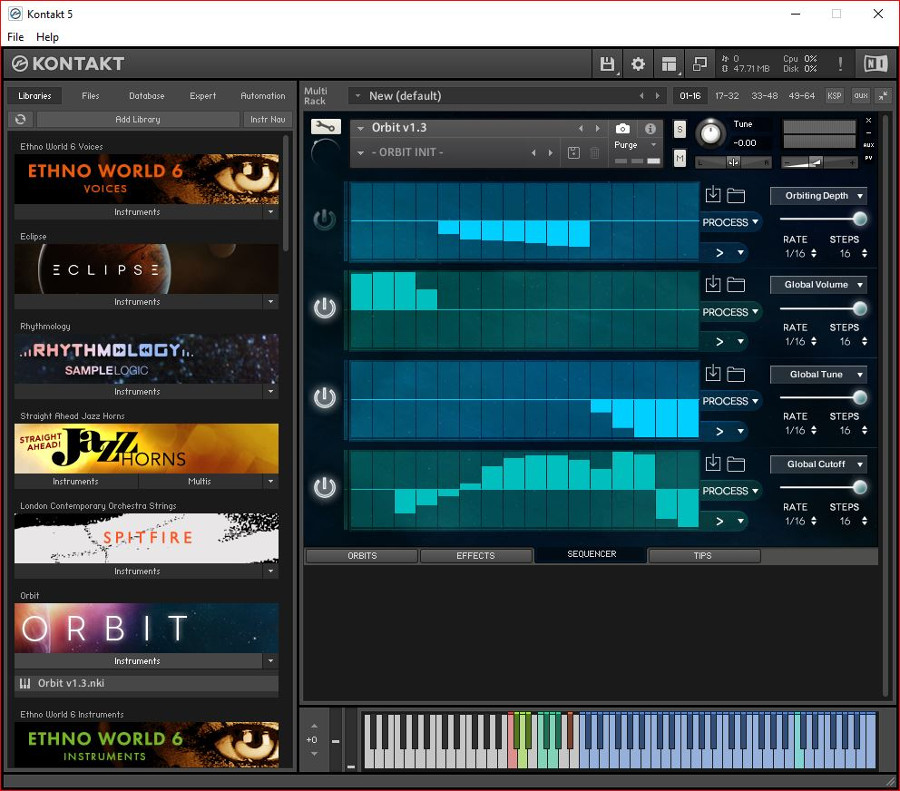Screen dimensions: 900x791
Task: Switch to the ORBITS tab
Action: [362, 556]
